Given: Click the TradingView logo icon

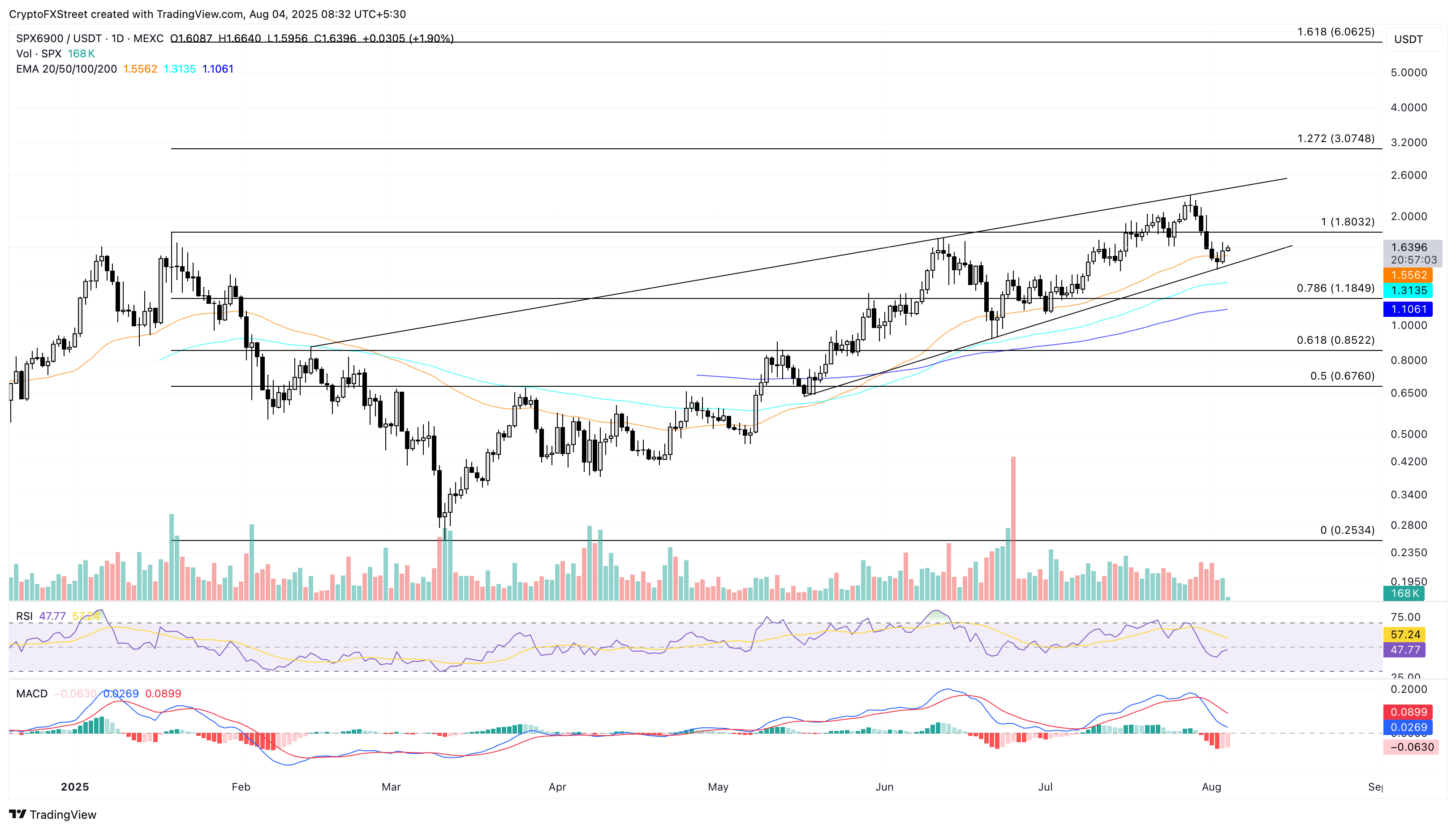Looking at the screenshot, I should [x=17, y=814].
